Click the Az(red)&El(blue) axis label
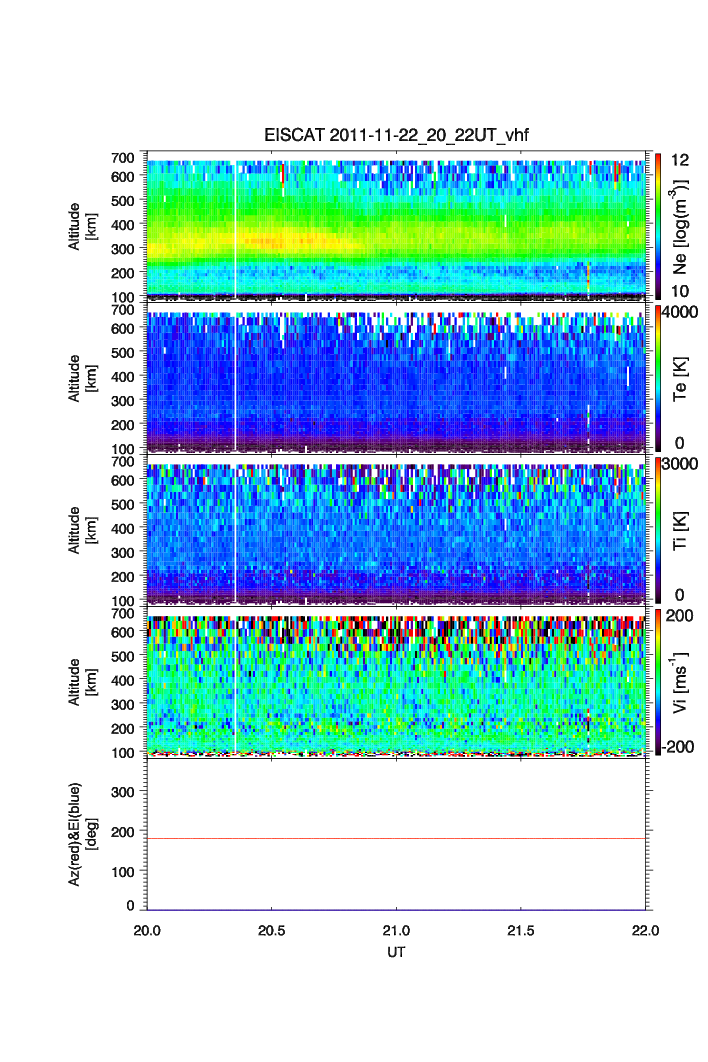708x1062 pixels. point(83,834)
